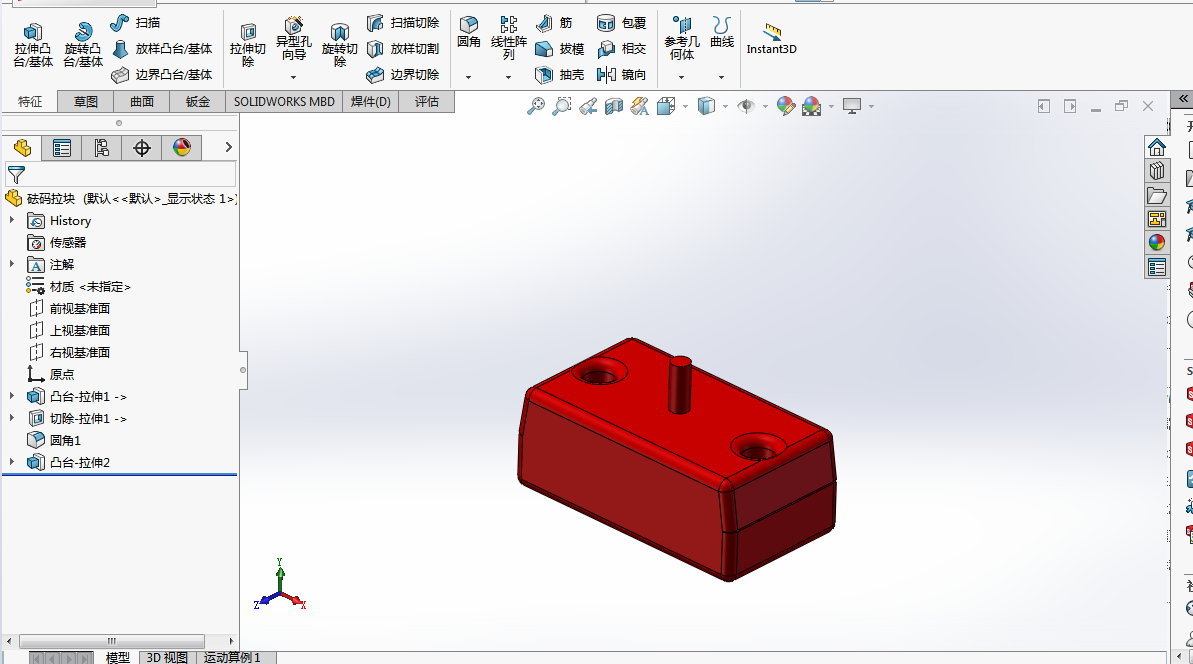Open the ConfigurationManager tab

coord(101,148)
